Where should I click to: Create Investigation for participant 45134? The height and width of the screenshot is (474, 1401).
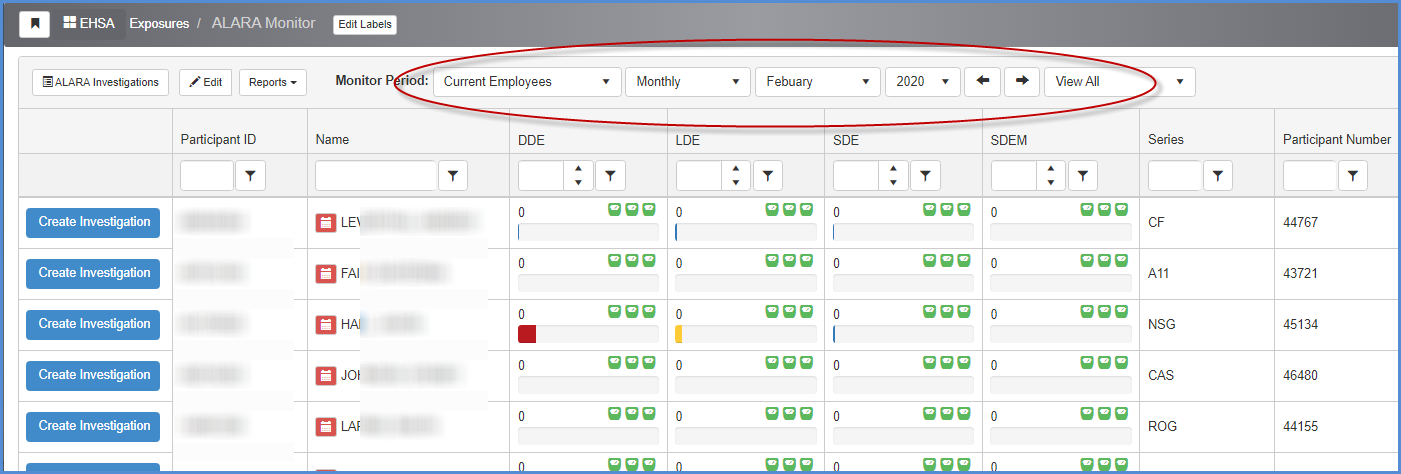(x=93, y=324)
